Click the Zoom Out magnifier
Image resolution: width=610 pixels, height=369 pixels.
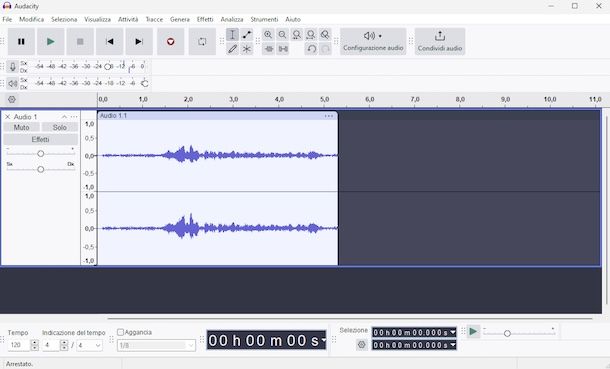click(282, 35)
